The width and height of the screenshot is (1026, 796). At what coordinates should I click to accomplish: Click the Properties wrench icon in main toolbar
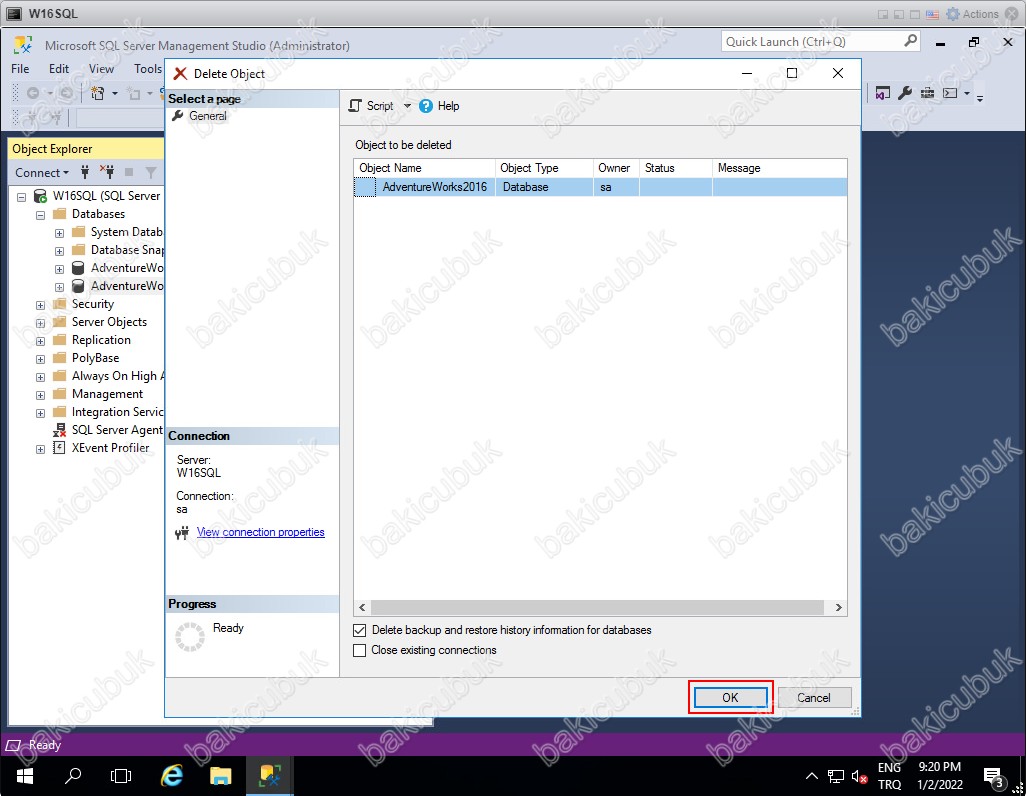(x=905, y=93)
